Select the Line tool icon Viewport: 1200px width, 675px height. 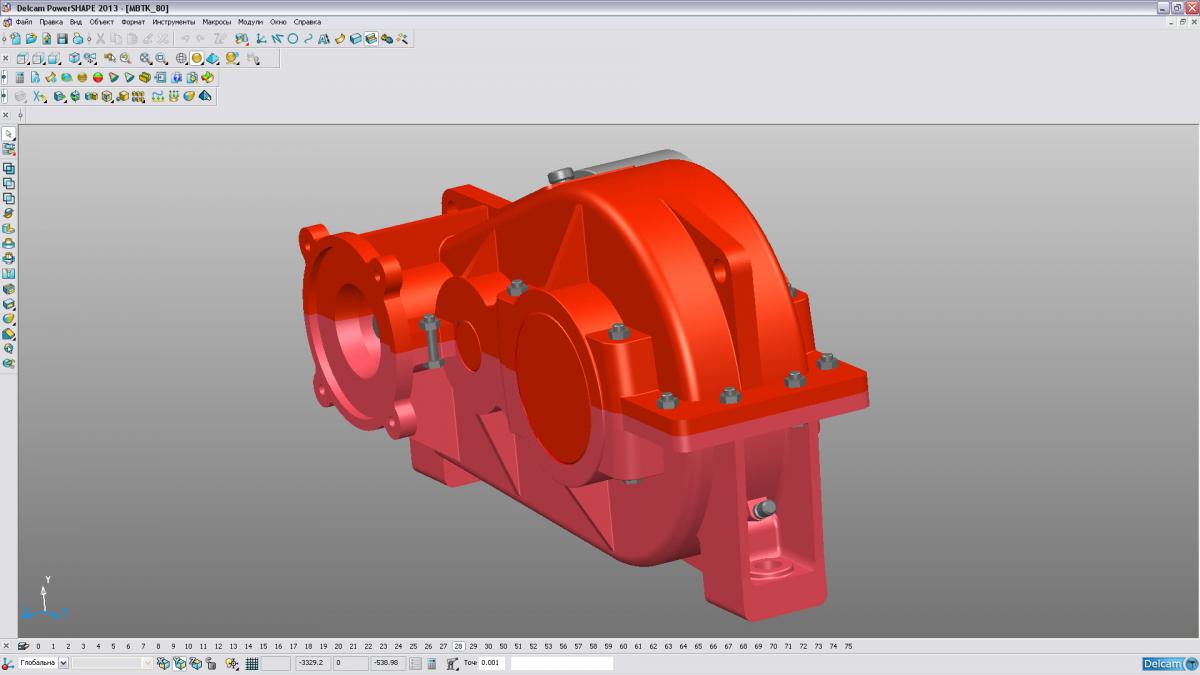276,39
